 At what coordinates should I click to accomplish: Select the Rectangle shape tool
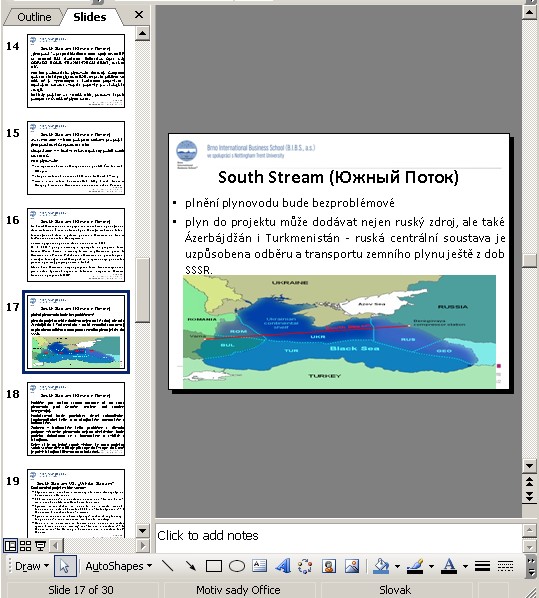(214, 566)
